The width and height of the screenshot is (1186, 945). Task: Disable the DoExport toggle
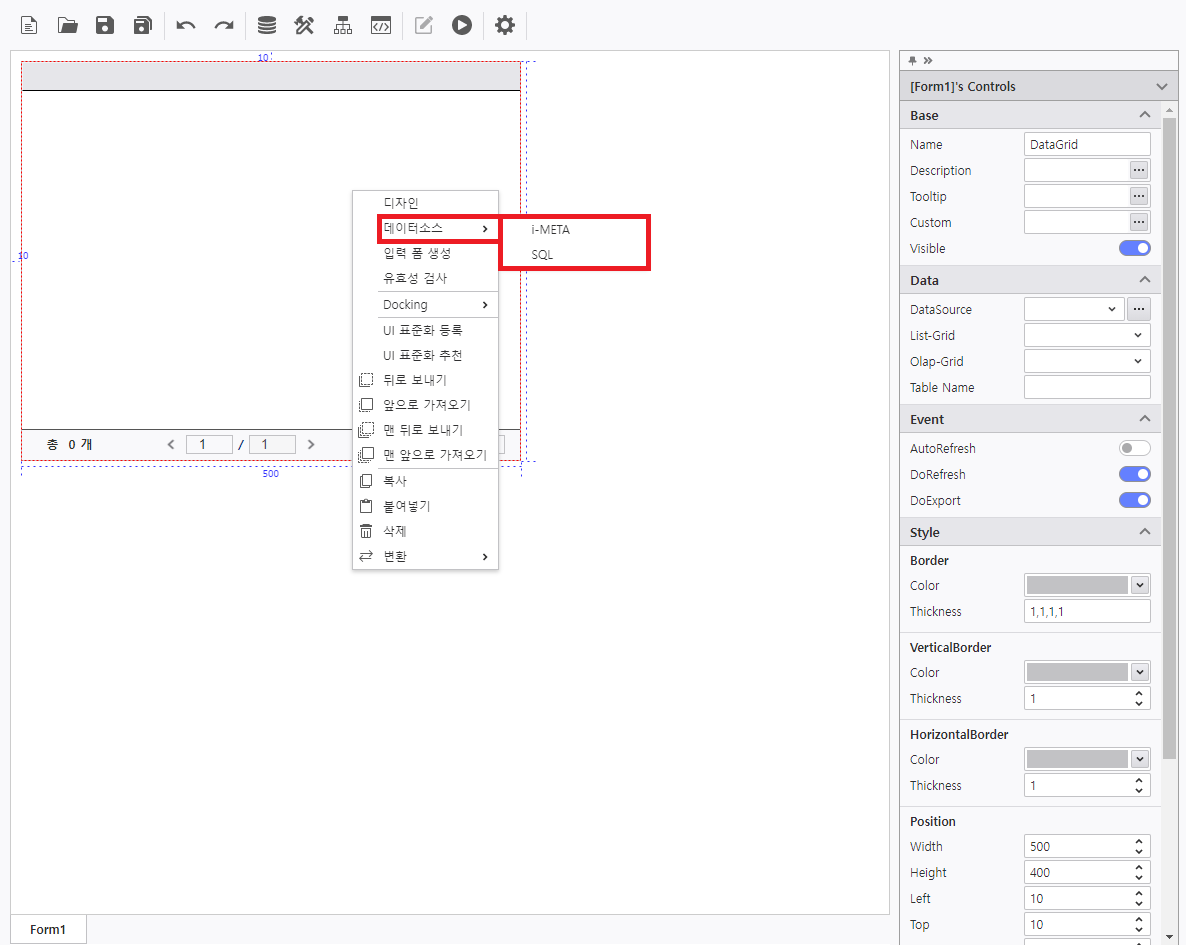(x=1134, y=500)
